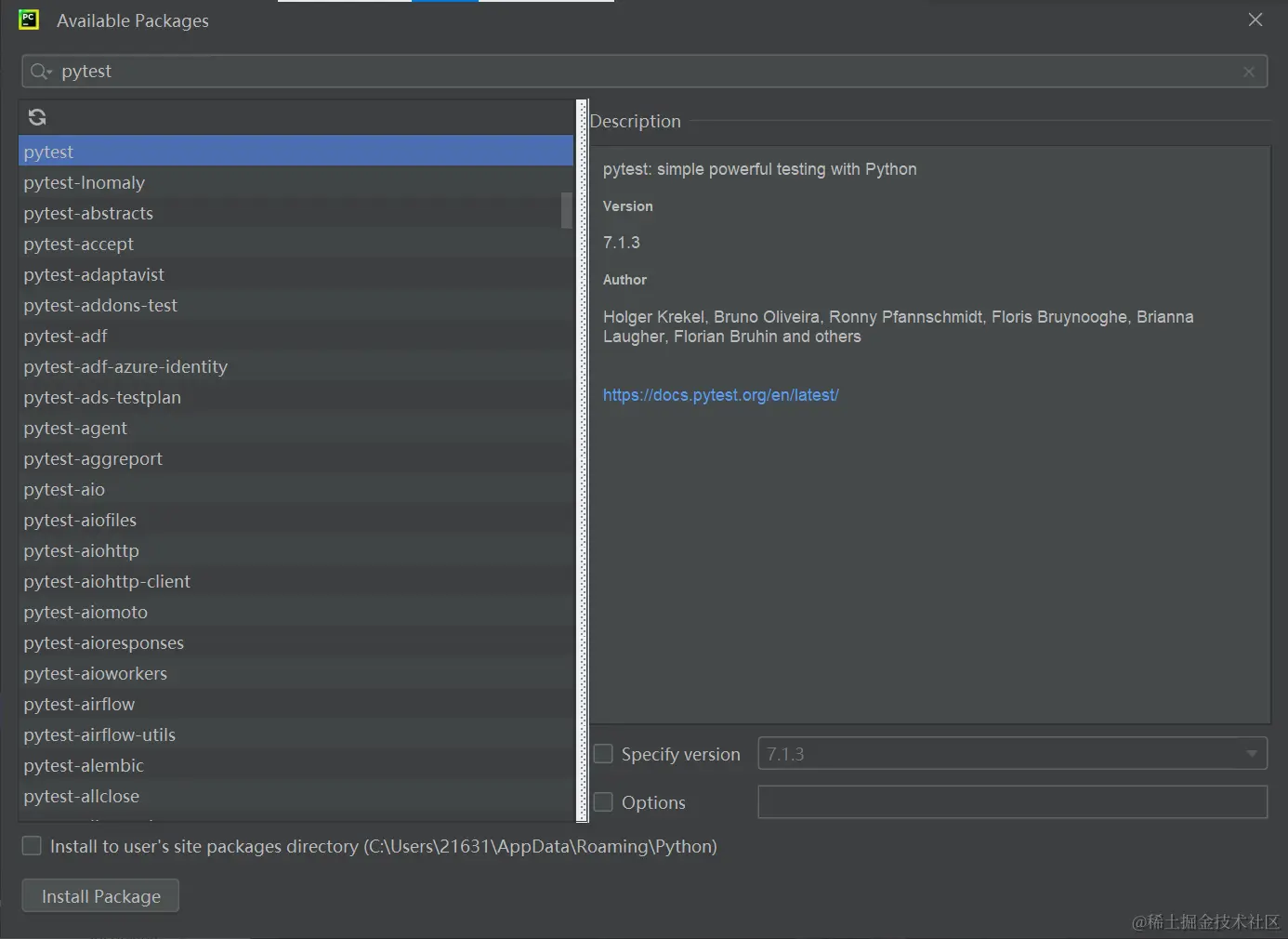The image size is (1288, 939).
Task: Click the reload package list icon
Action: click(37, 117)
